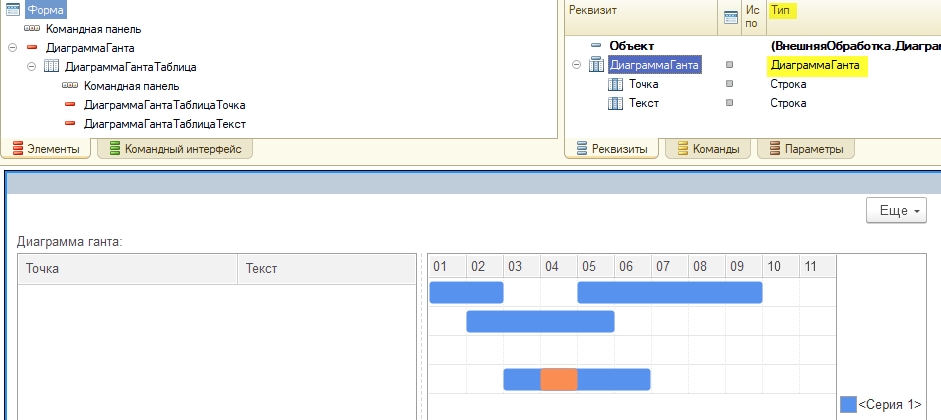Screen dimensions: 941x420
Task: Click the icon of ДиаграммаГантаТаблицаТекст
Action: tap(70, 124)
